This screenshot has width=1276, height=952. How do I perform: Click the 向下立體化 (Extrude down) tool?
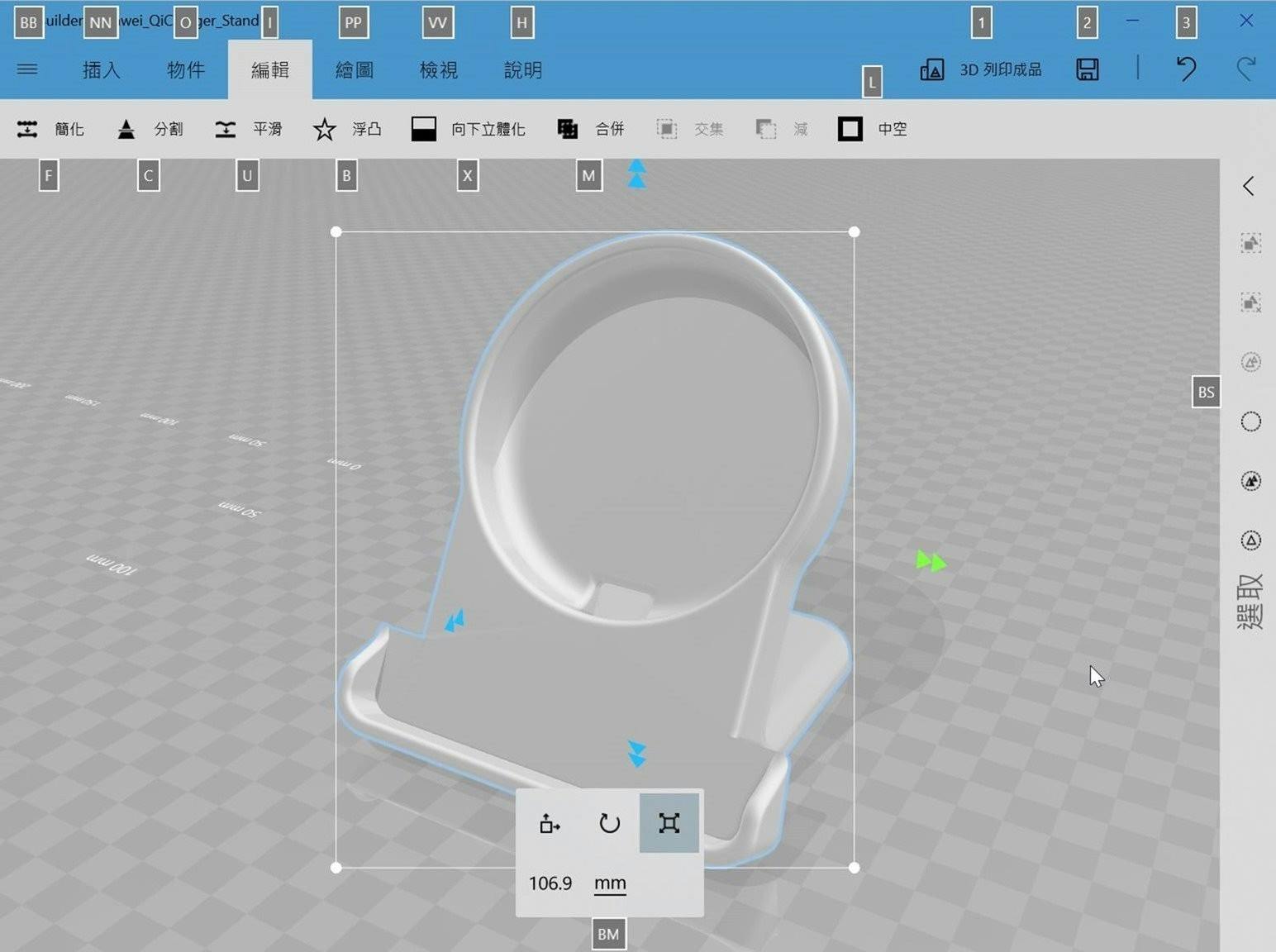[x=468, y=129]
